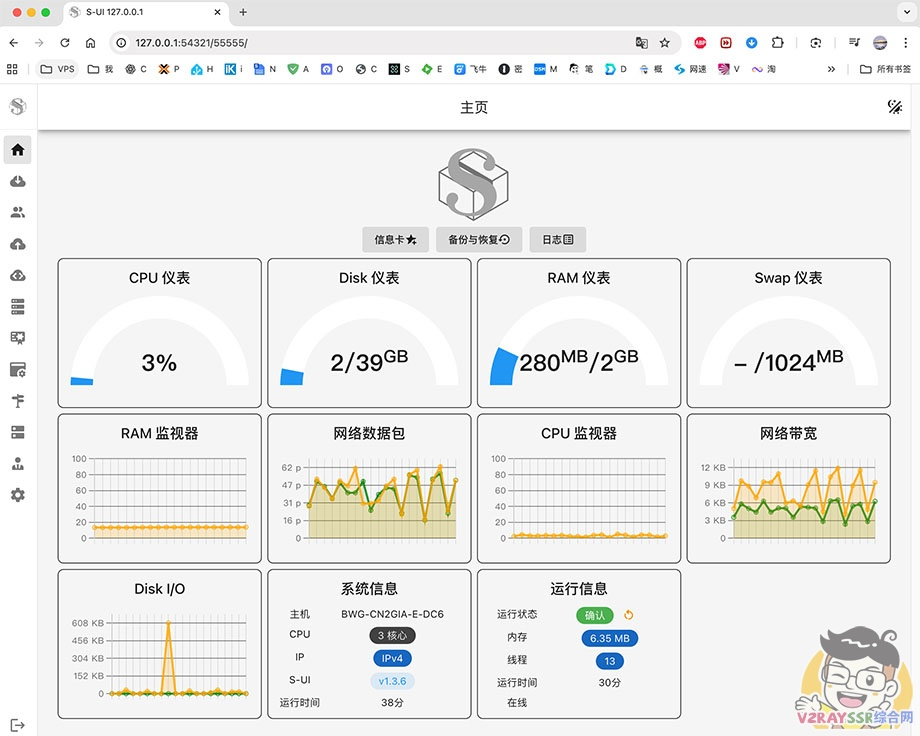Screen dimensions: 920x736
Task: Click the v1.3.6 version badge
Action: [392, 681]
